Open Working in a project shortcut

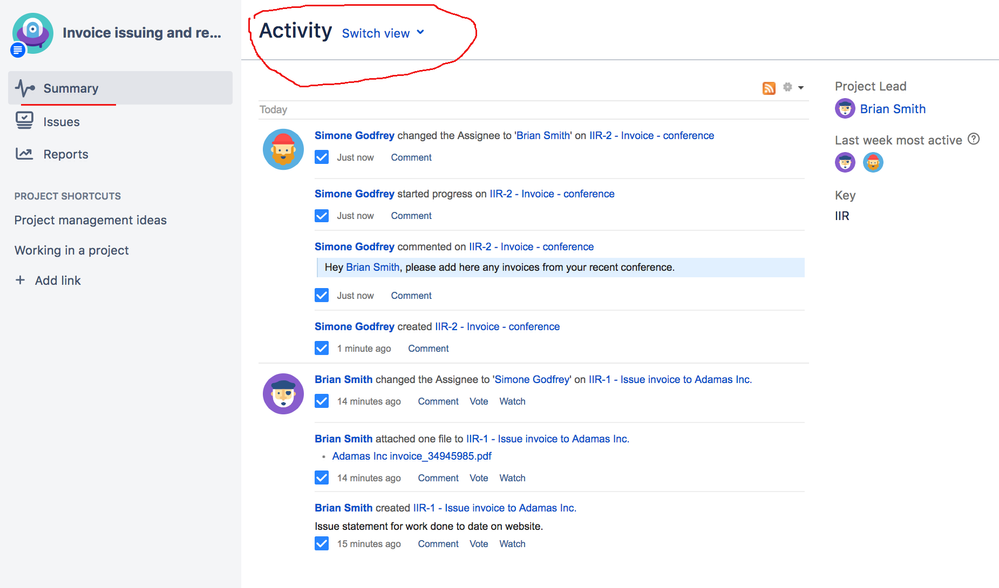[x=71, y=250]
